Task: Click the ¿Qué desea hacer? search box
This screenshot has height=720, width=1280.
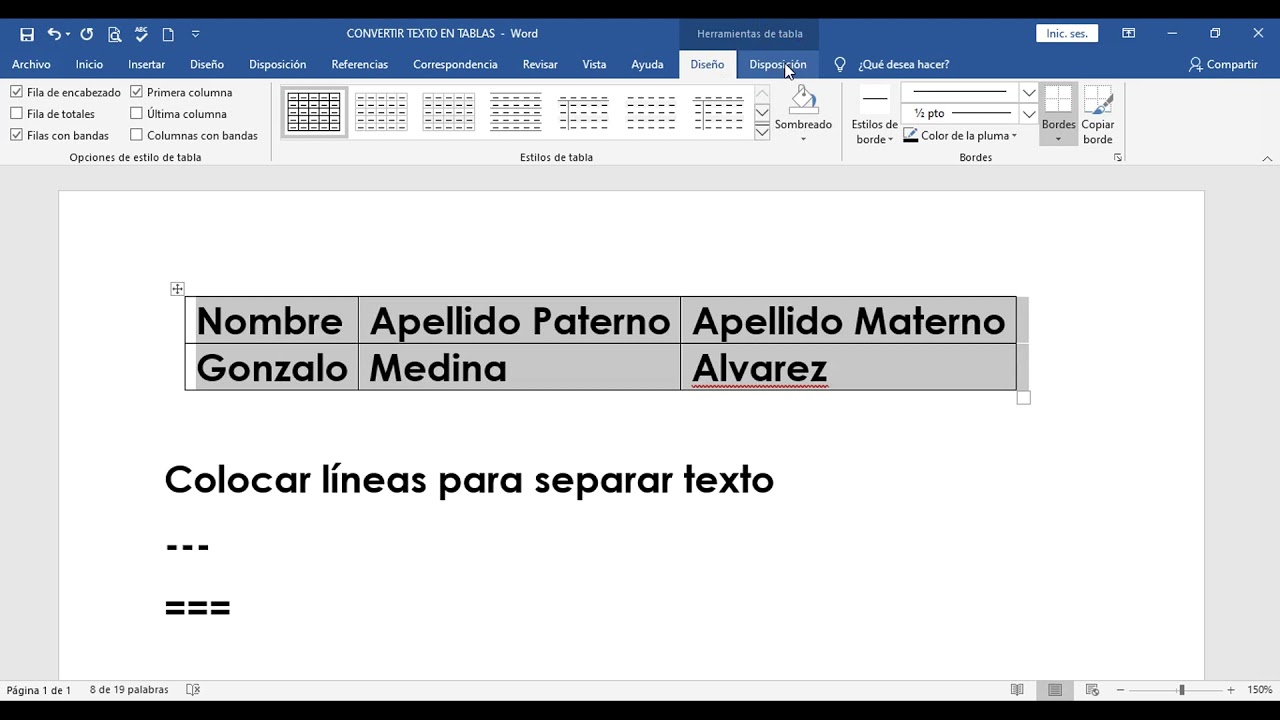Action: tap(903, 64)
